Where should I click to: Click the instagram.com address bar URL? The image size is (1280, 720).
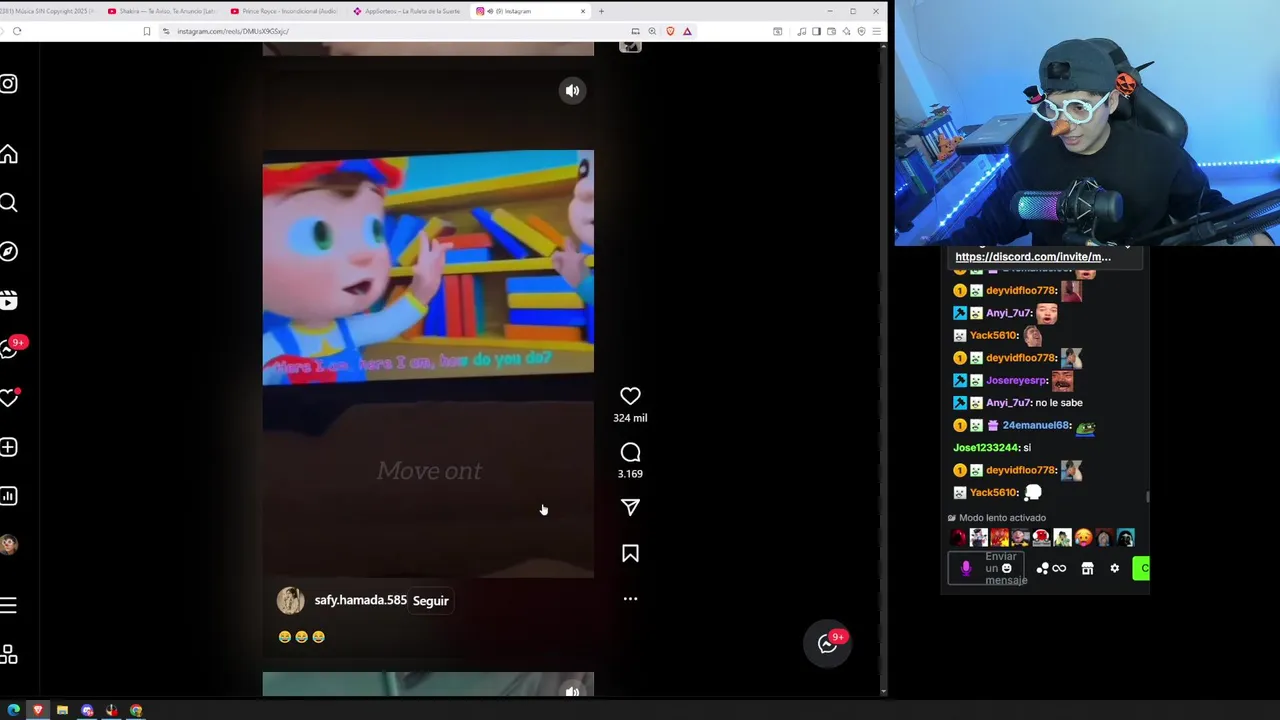point(233,31)
